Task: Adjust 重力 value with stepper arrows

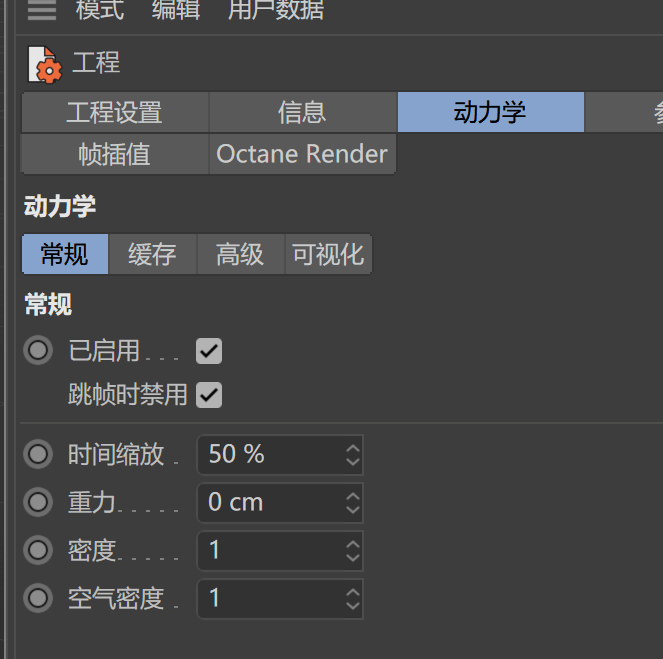Action: coord(353,503)
